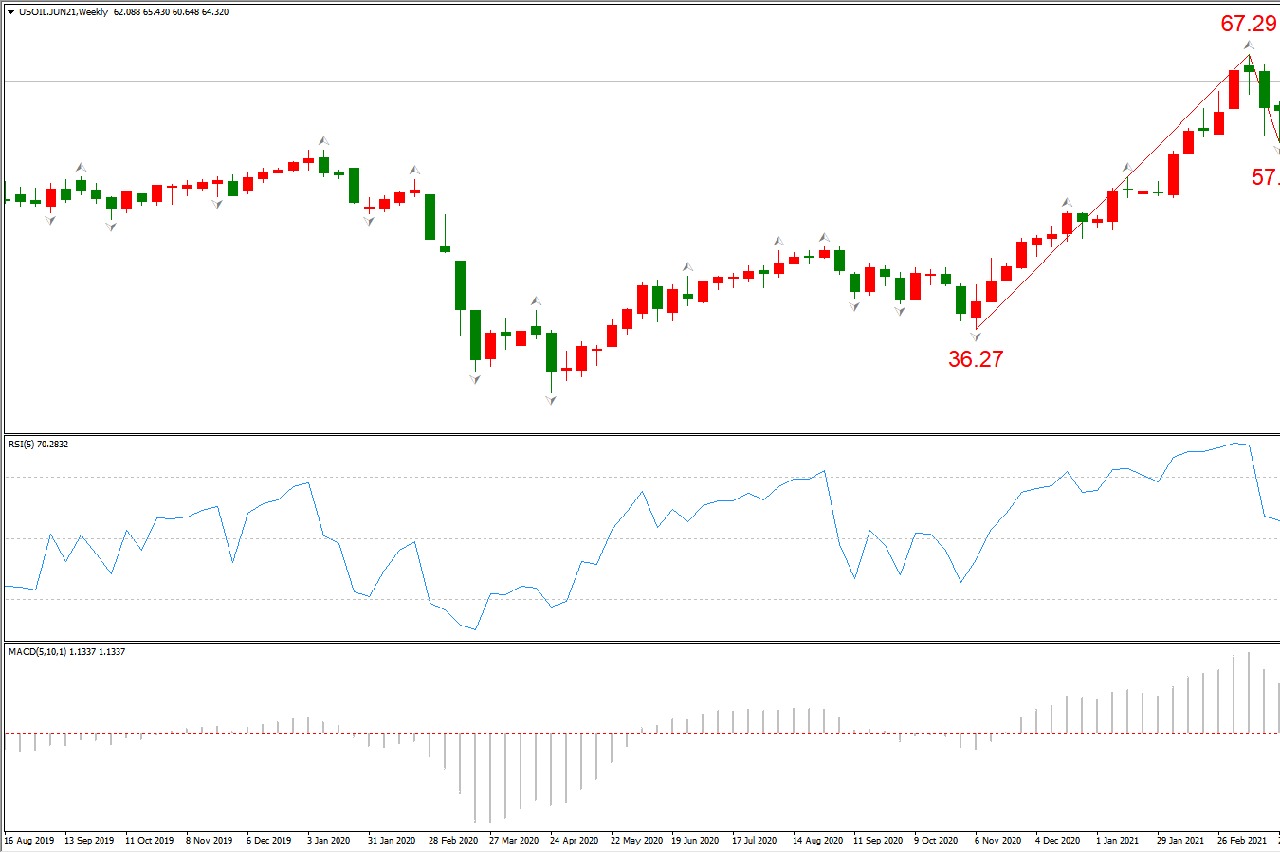
Task: Select the fractal down arrow just above 36.27 label
Action: pyautogui.click(x=976, y=337)
